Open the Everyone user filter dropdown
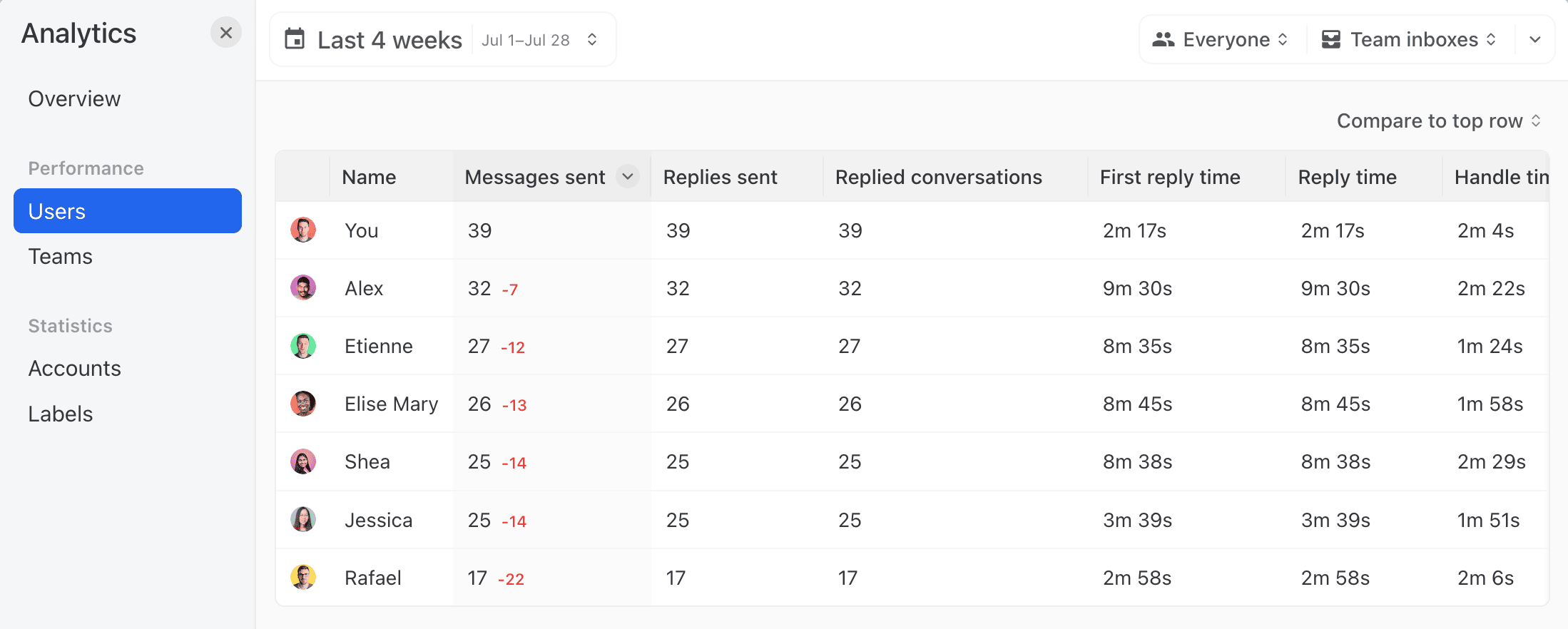Viewport: 1568px width, 629px height. pyautogui.click(x=1222, y=39)
